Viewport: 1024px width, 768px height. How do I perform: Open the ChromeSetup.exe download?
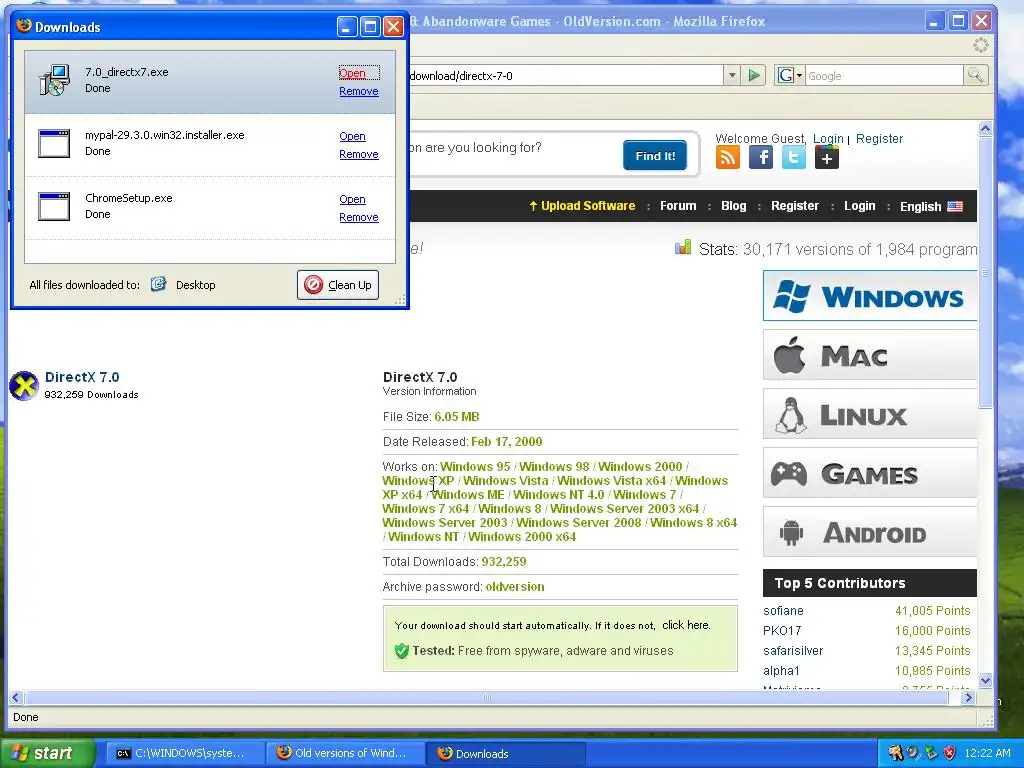click(352, 199)
